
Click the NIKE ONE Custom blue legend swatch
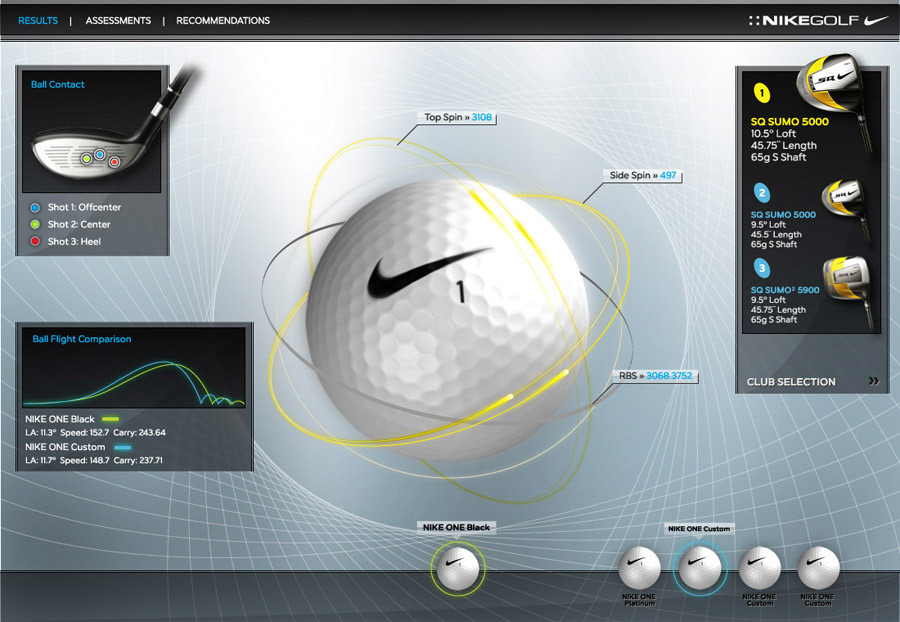click(123, 447)
